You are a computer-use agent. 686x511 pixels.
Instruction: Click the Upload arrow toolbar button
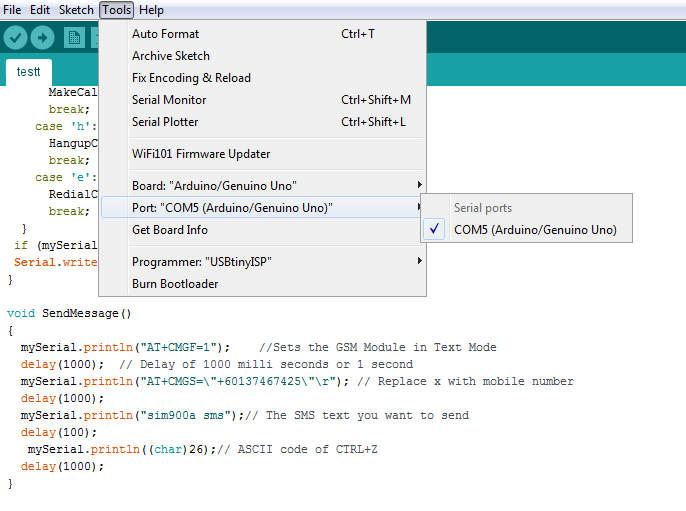tap(42, 38)
